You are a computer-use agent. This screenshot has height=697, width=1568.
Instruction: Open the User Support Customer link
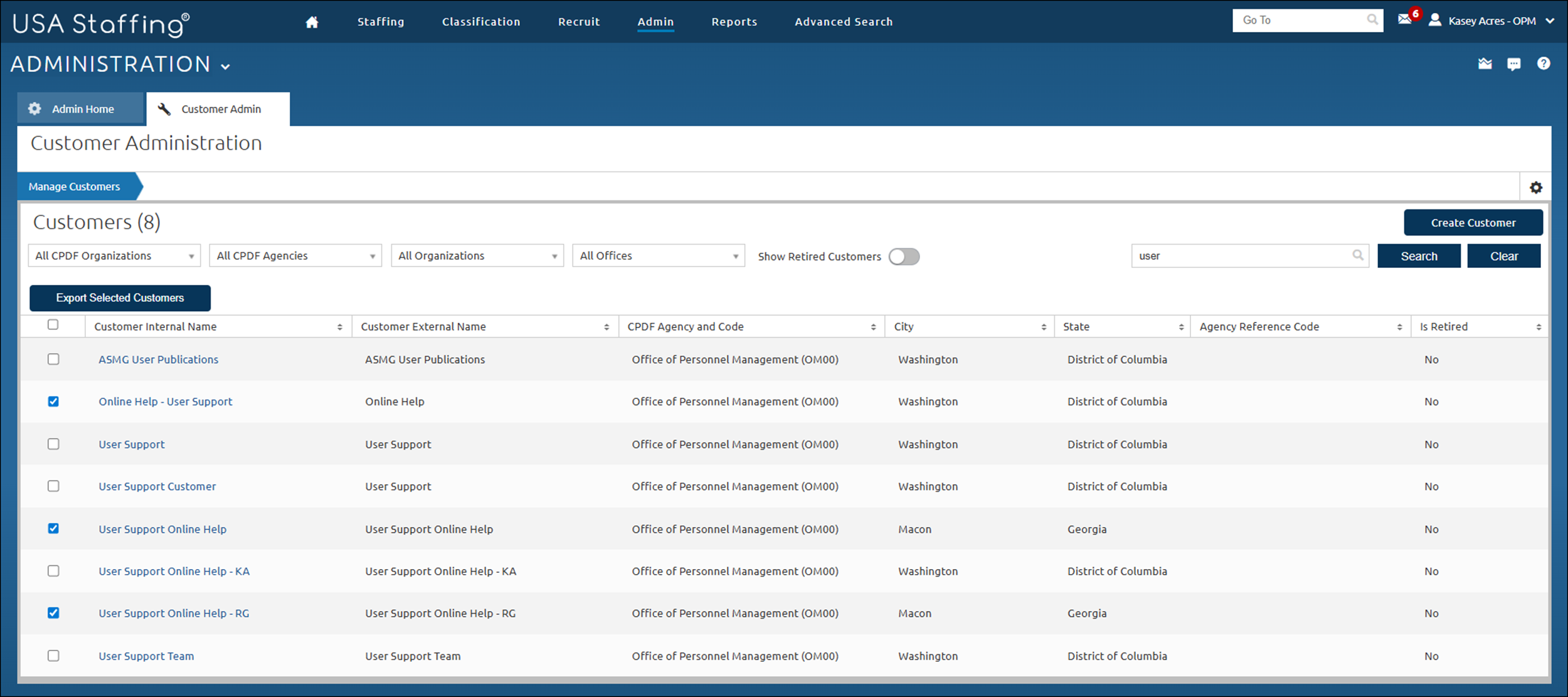coord(157,486)
